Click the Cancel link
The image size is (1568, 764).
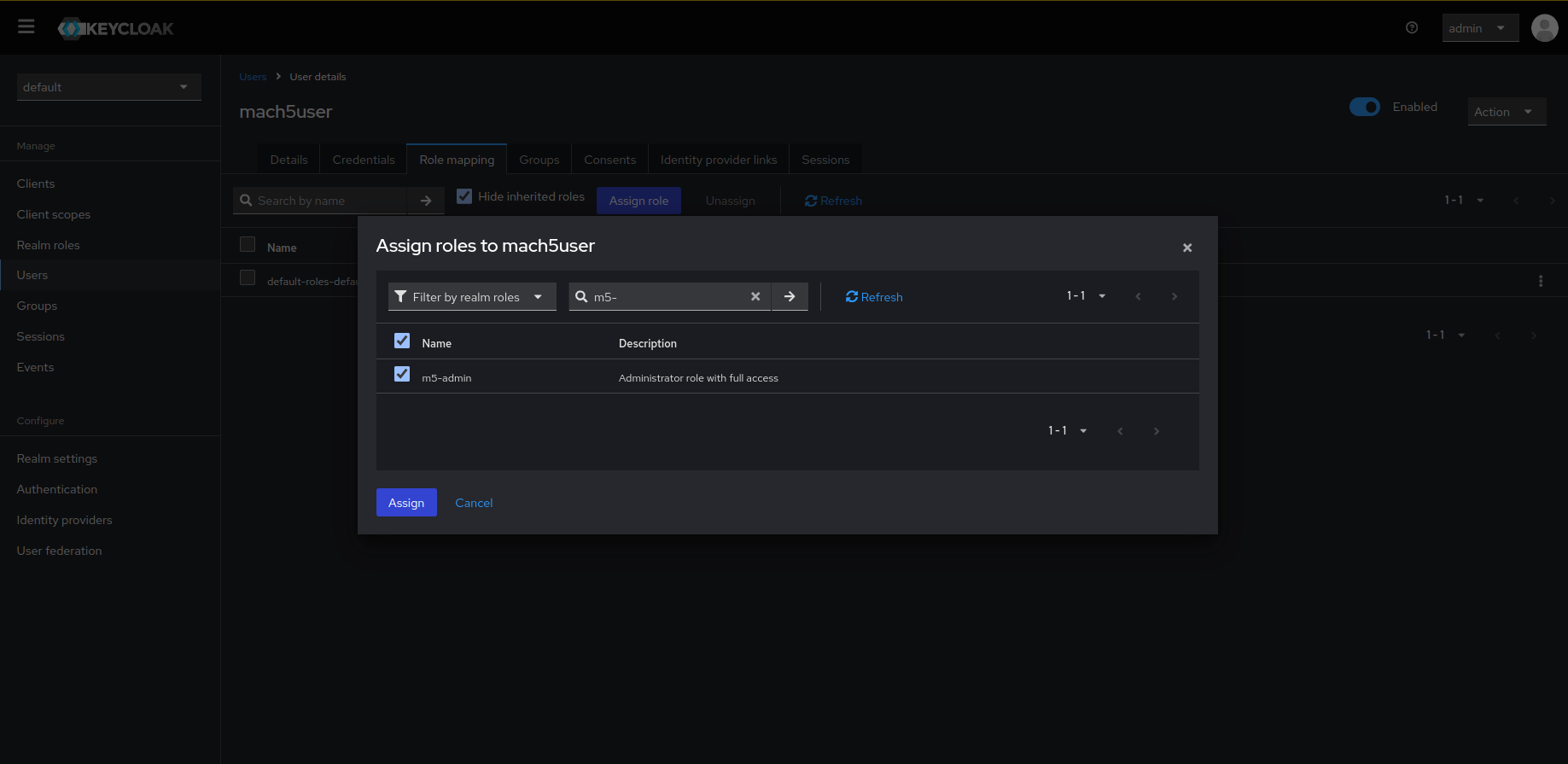(x=474, y=503)
